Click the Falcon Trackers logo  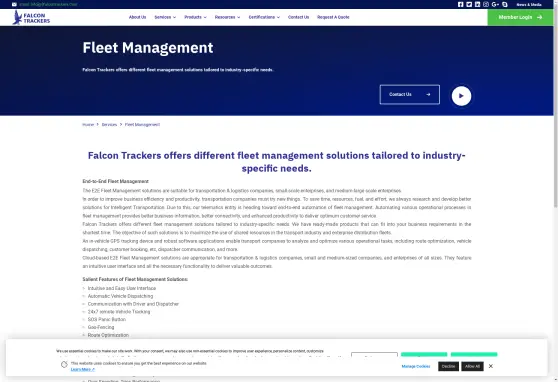[31, 17]
